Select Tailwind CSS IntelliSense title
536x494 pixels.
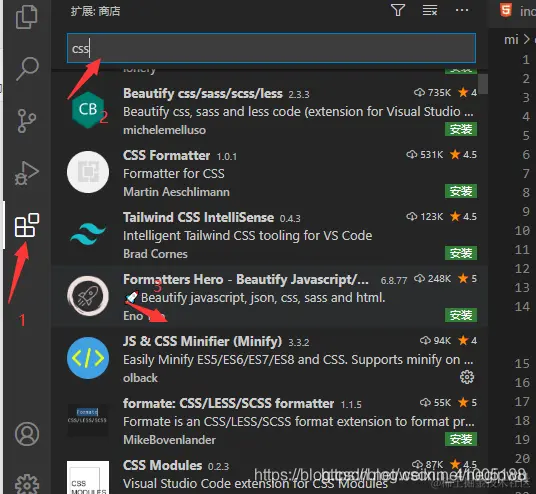(x=198, y=217)
